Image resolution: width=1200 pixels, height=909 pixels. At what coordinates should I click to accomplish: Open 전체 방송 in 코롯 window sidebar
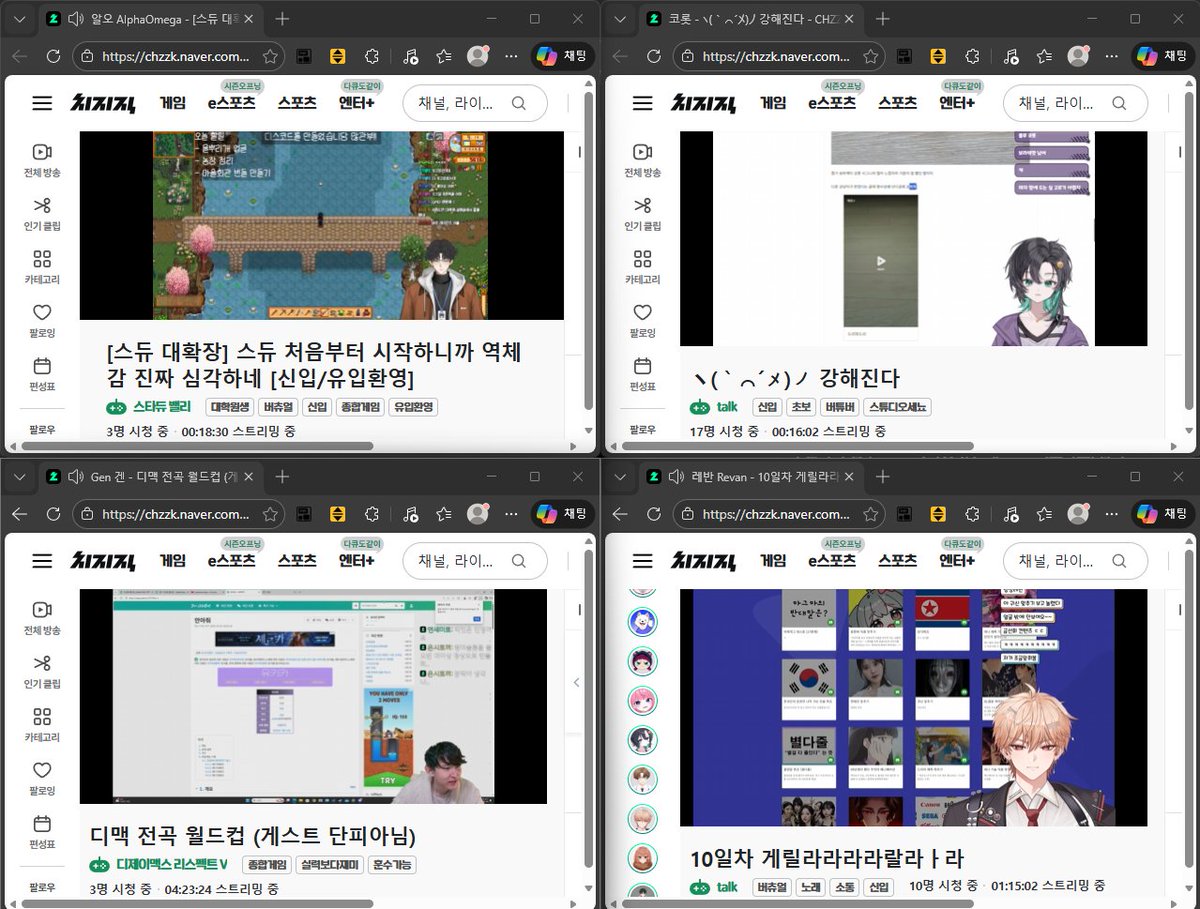642,160
